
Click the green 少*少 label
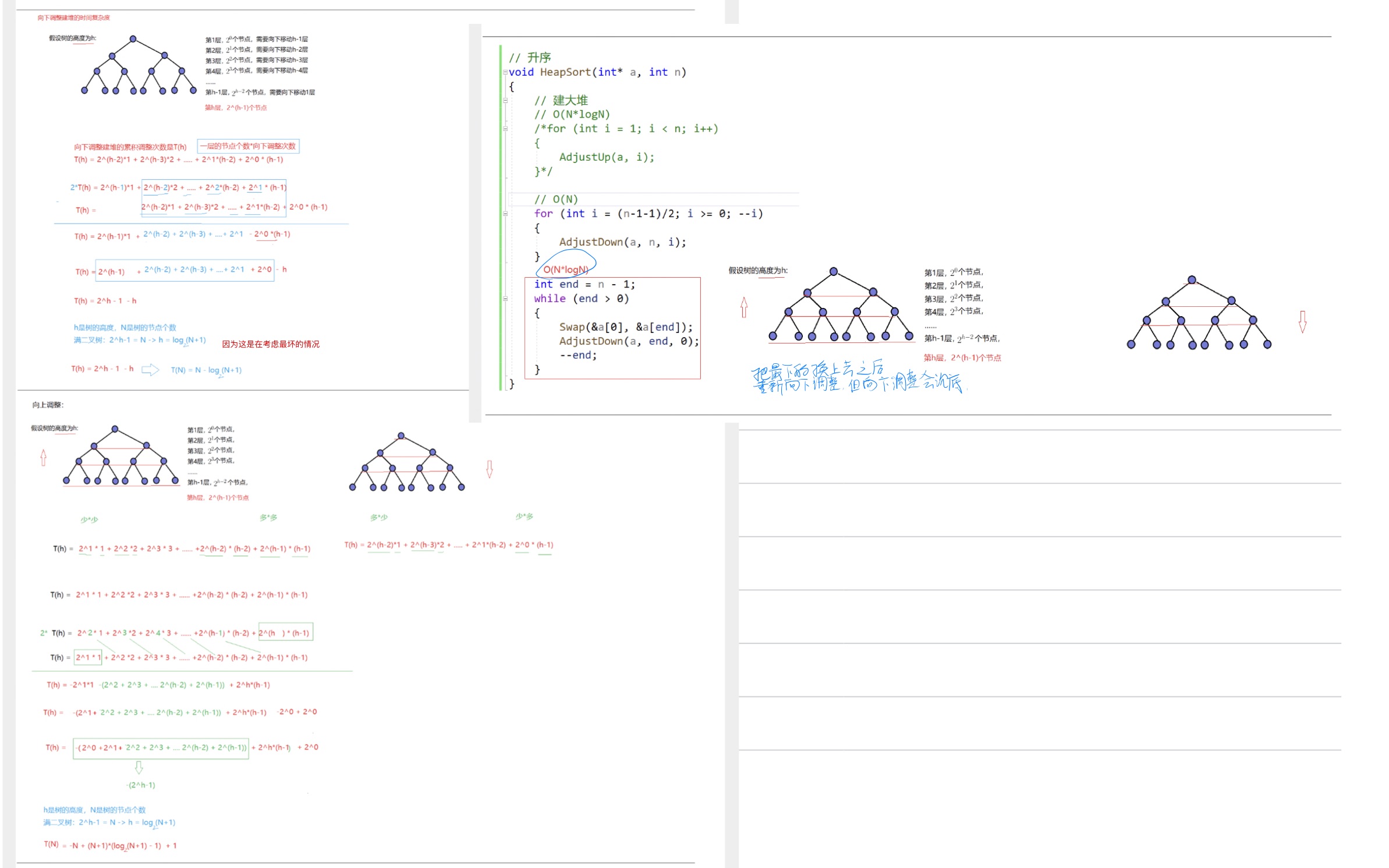click(x=89, y=519)
